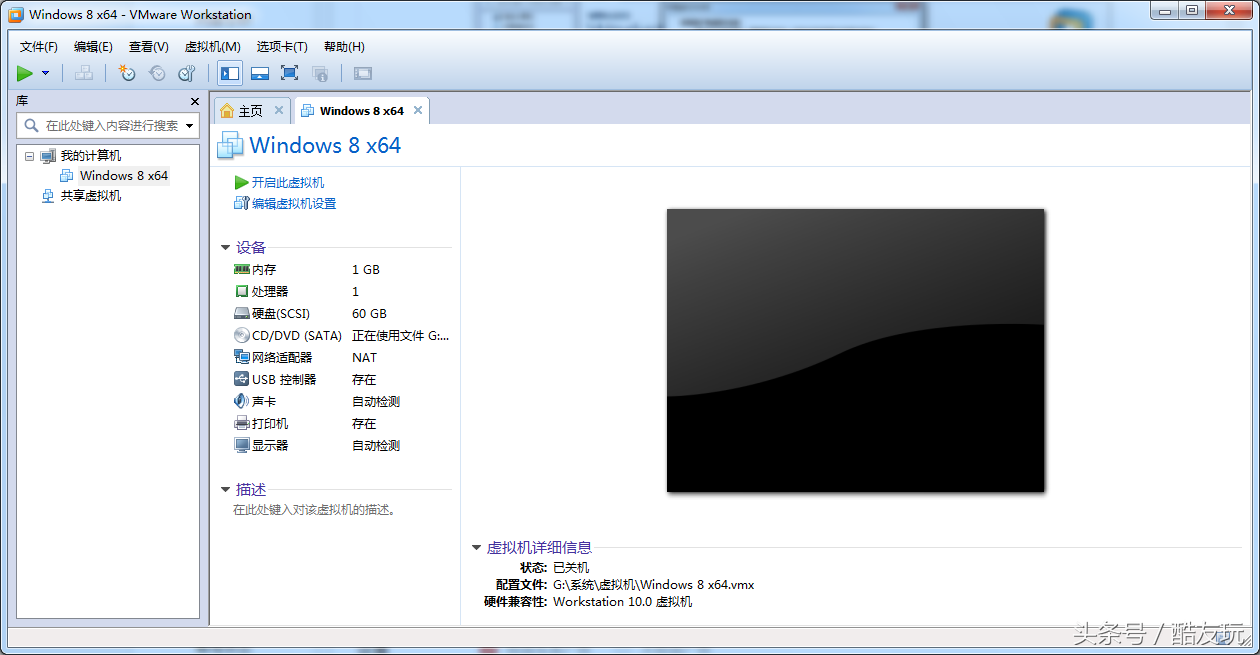Close the 主页 tab
1260x655 pixels.
pos(279,110)
